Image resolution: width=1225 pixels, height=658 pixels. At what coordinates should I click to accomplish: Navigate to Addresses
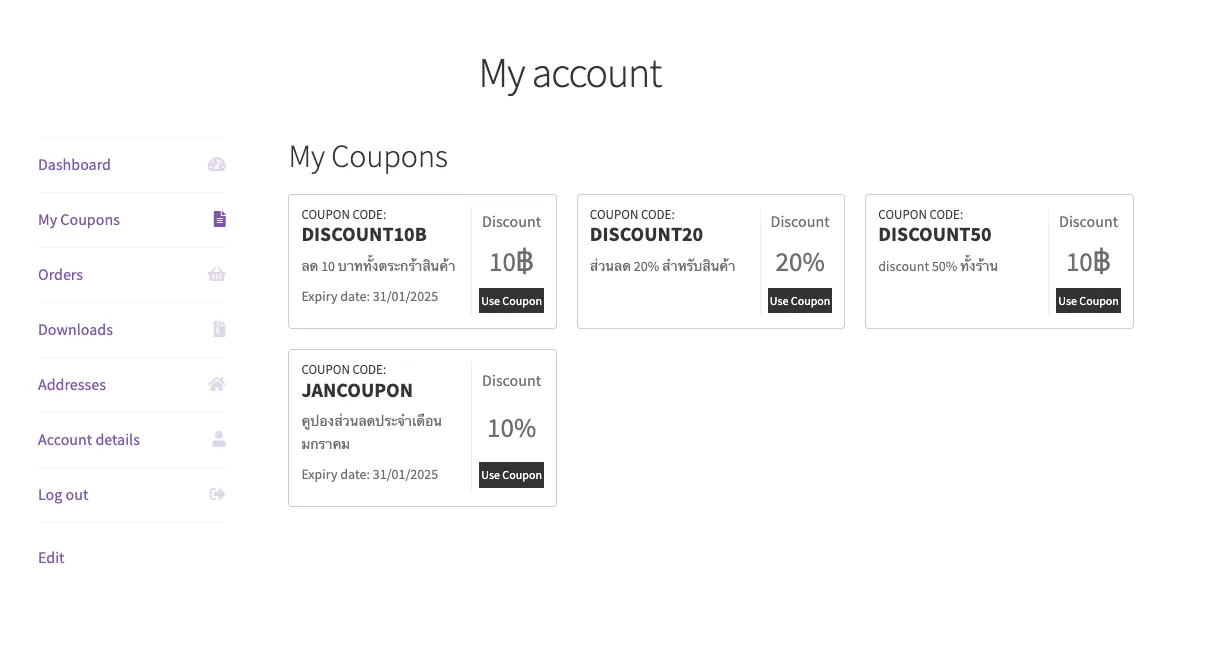tap(72, 385)
